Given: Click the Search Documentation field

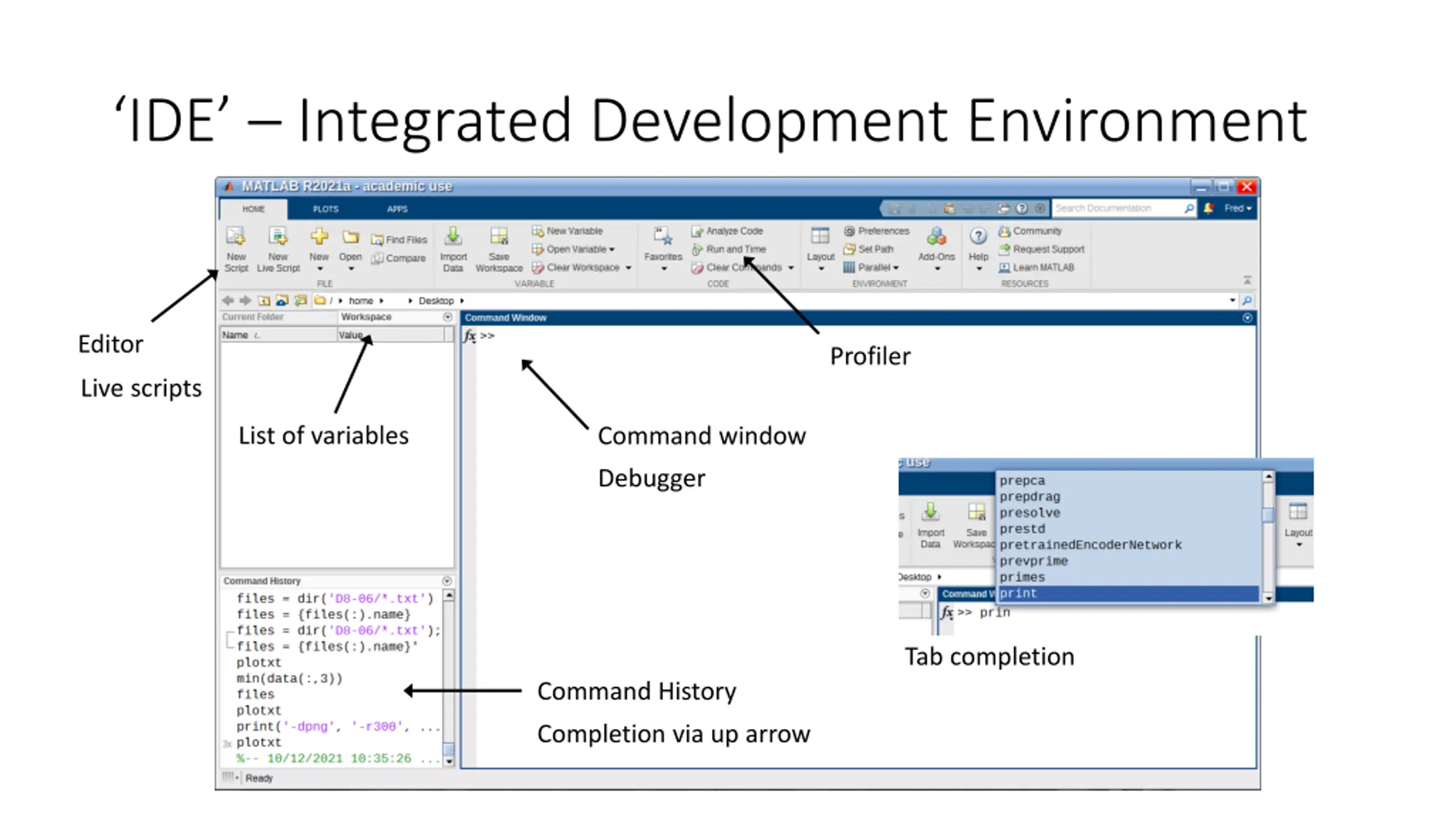Looking at the screenshot, I should pyautogui.click(x=1116, y=208).
